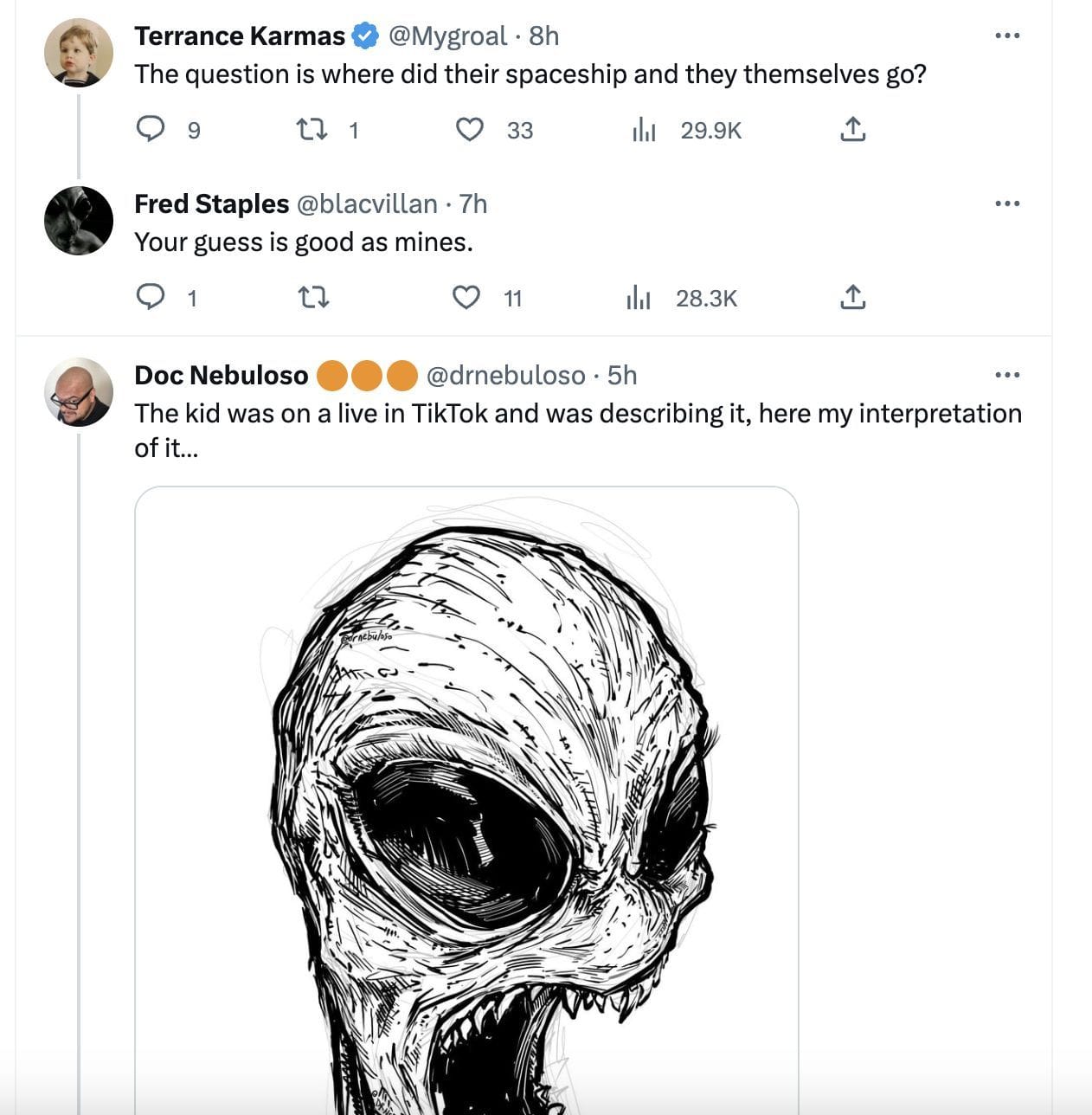Share Terrance Karmas's tweet
The height and width of the screenshot is (1115, 1092).
tap(852, 130)
